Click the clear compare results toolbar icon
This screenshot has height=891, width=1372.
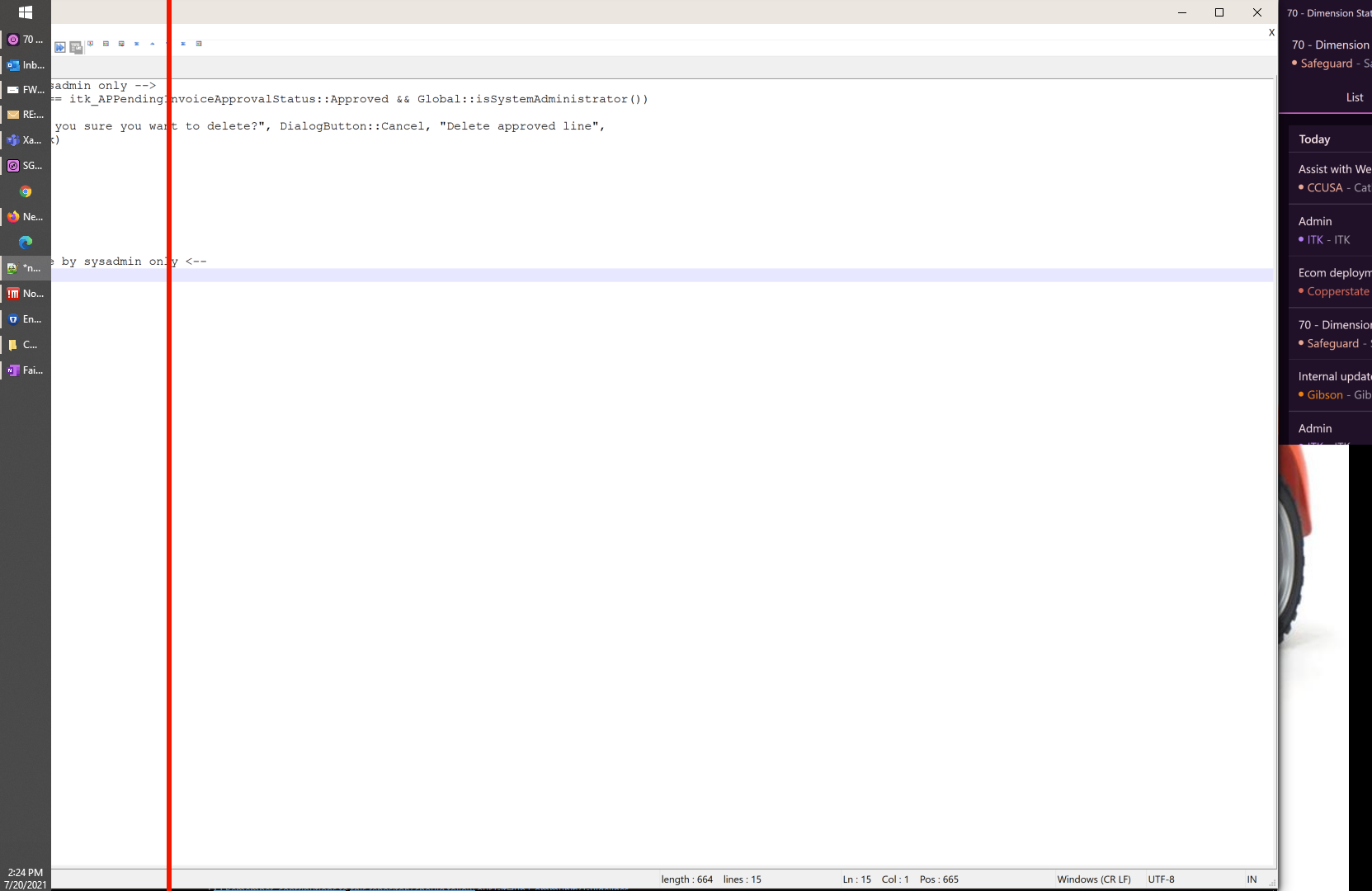coord(121,45)
